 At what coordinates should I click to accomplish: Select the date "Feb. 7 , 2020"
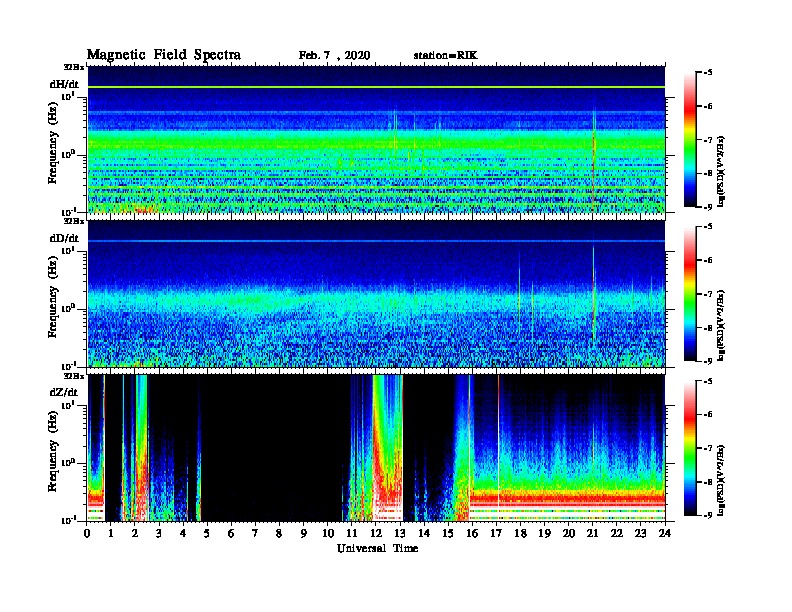(x=334, y=56)
